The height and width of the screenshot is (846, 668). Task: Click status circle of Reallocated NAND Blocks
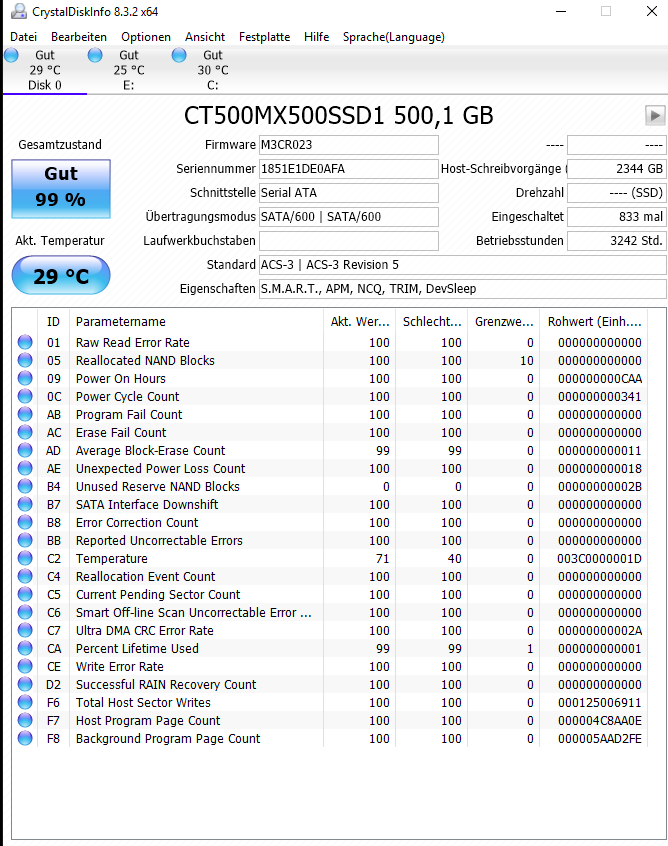(x=25, y=360)
